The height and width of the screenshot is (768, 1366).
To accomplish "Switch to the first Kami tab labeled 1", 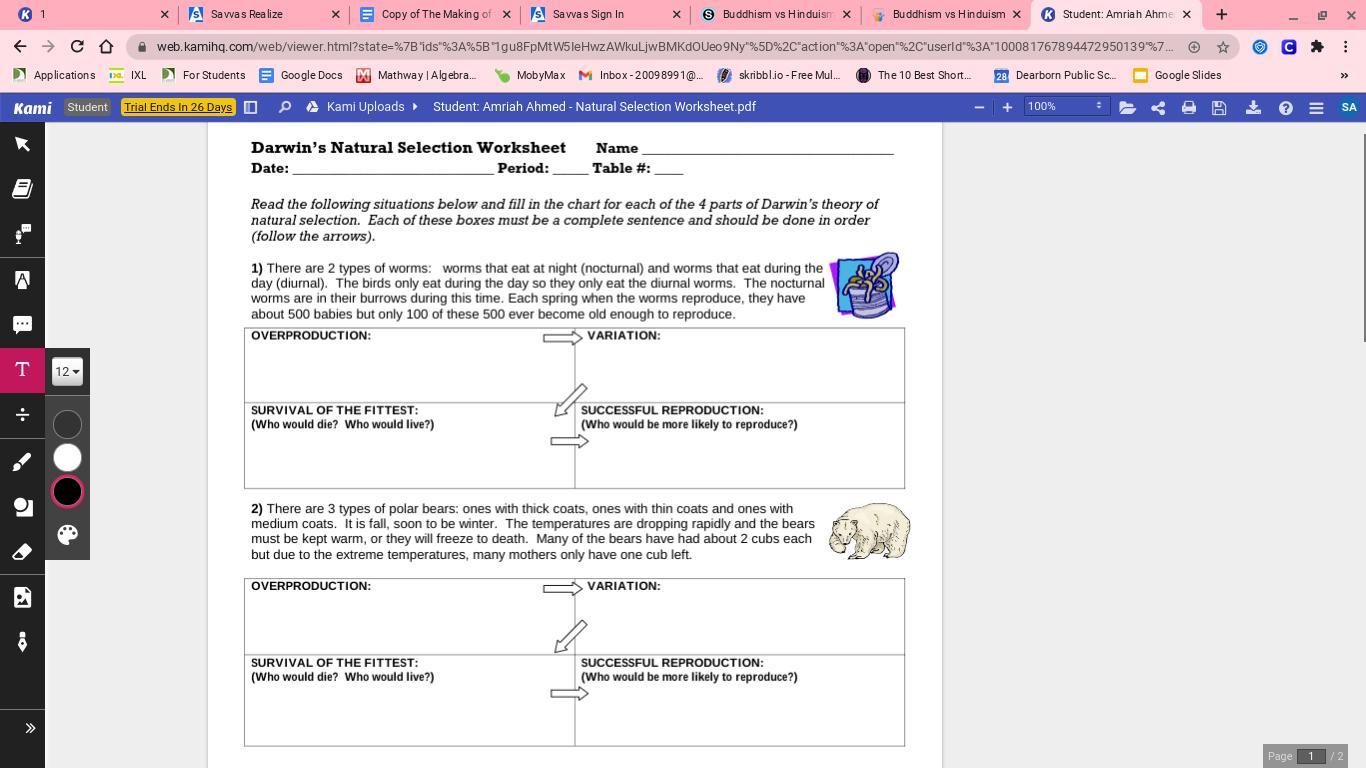I will click(x=94, y=14).
